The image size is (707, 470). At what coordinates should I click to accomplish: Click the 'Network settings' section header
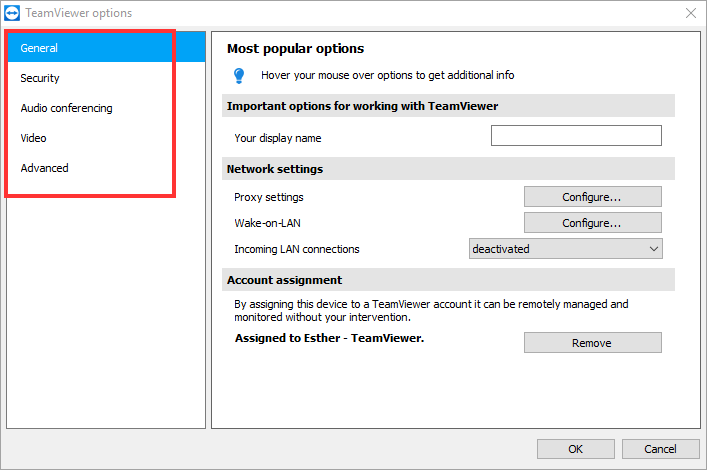tap(275, 169)
